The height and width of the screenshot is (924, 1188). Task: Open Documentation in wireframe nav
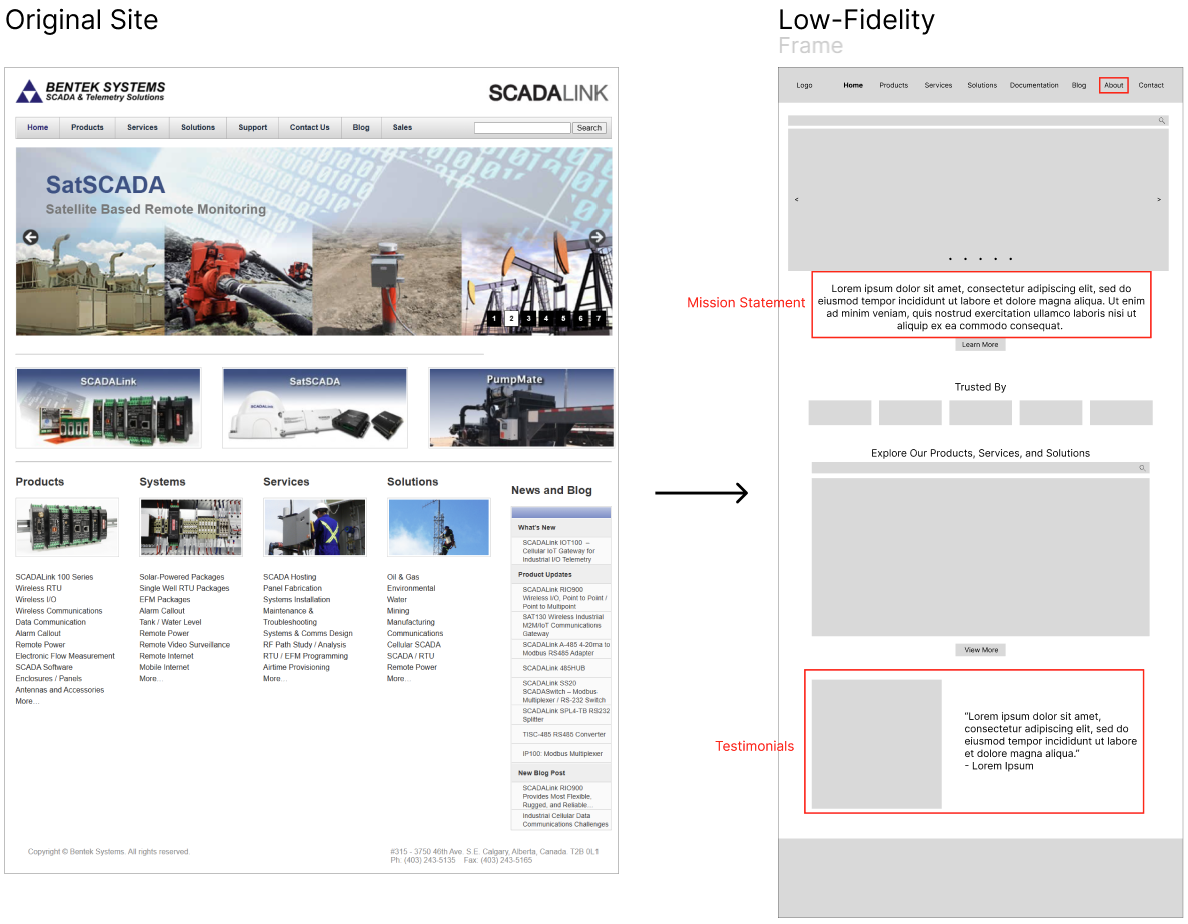(x=1033, y=86)
